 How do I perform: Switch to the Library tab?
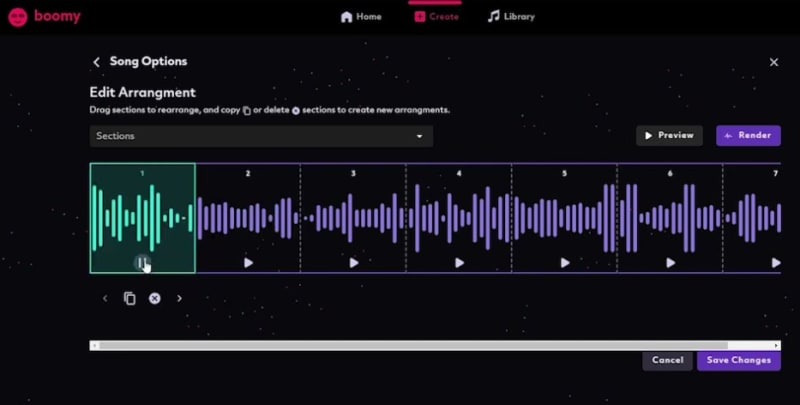(511, 17)
